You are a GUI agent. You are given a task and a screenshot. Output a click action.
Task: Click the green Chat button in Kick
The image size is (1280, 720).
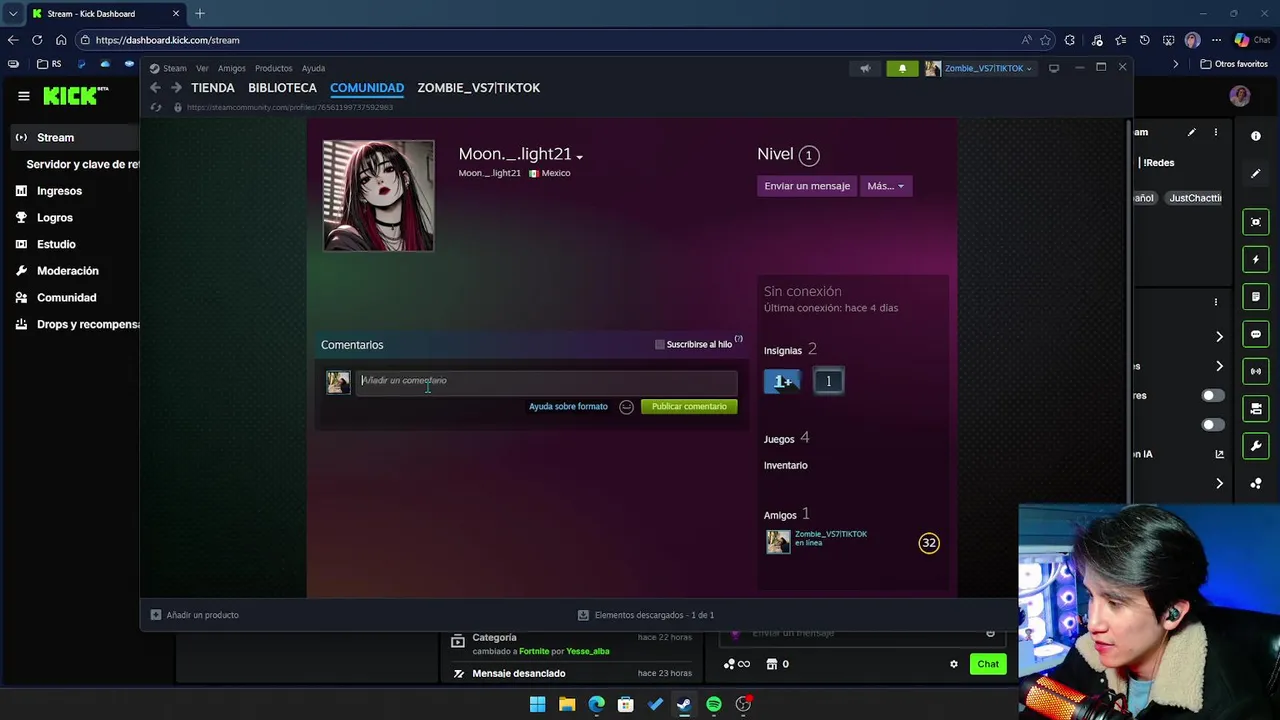988,664
